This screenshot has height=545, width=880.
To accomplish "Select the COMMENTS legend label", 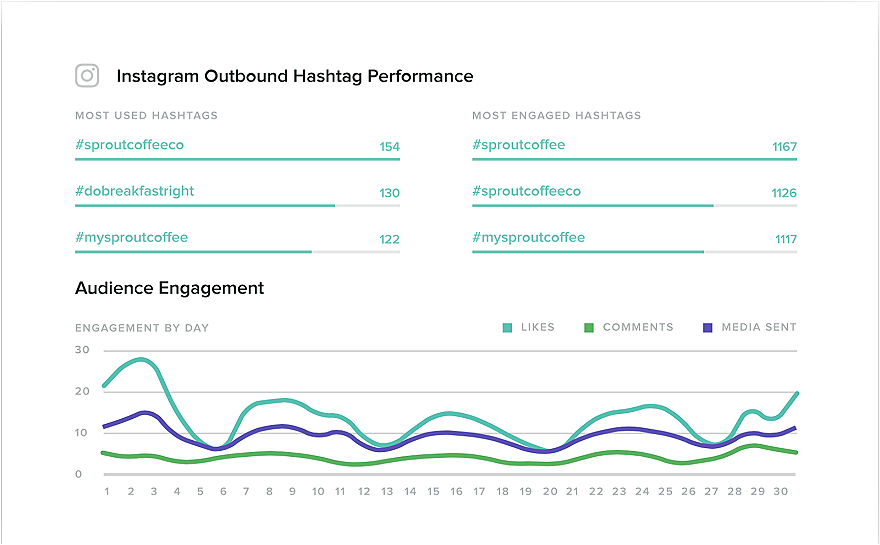I will 638,327.
